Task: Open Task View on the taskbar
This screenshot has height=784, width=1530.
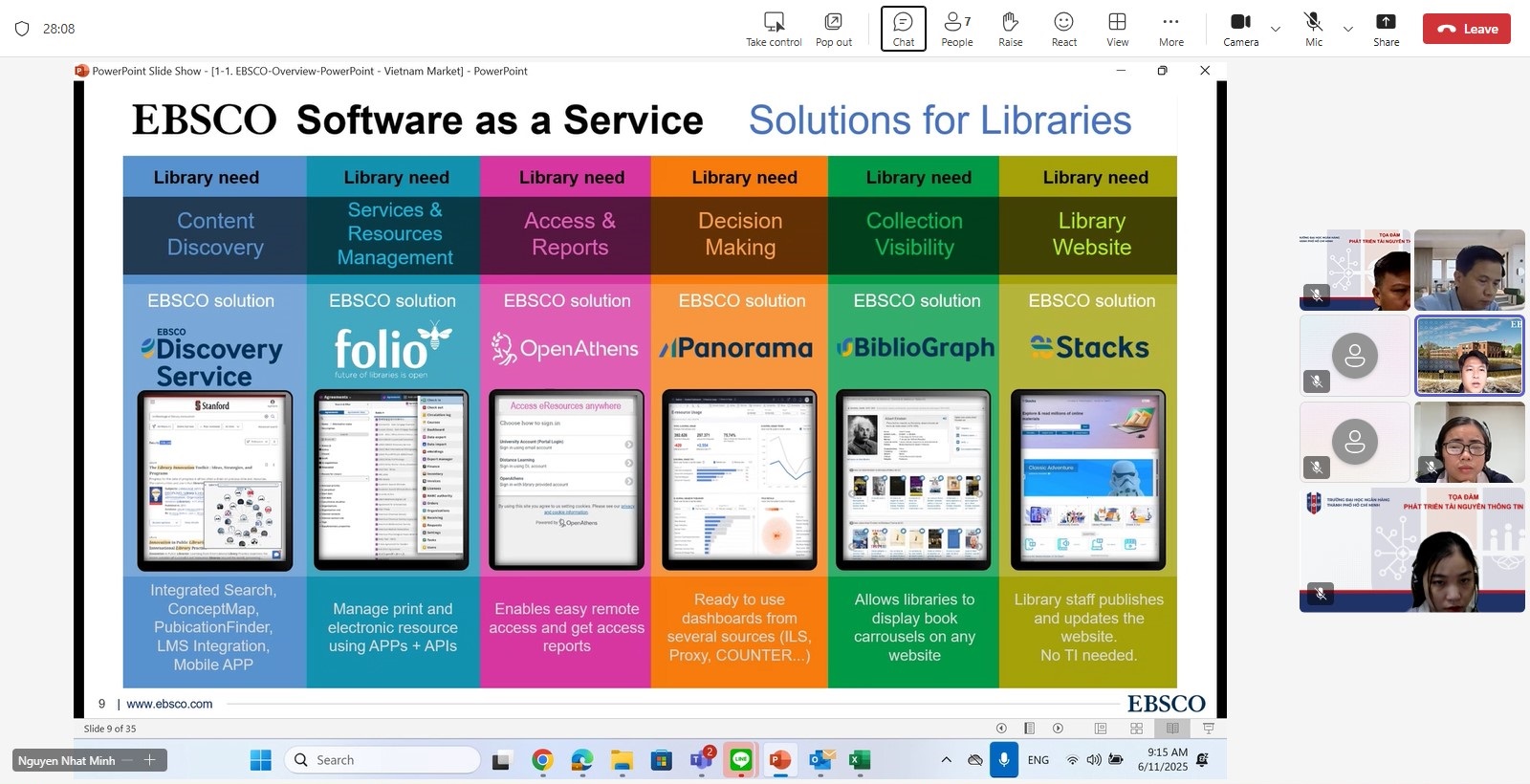Action: [502, 760]
